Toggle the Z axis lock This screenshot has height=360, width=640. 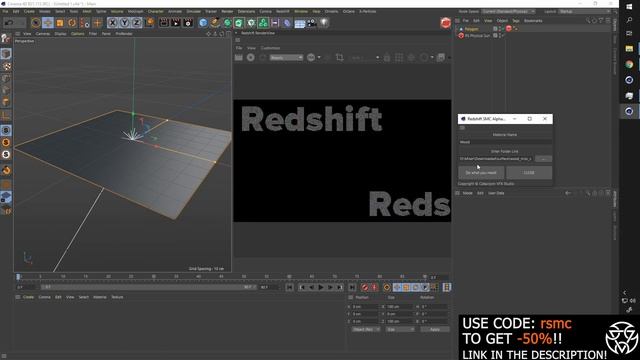click(x=136, y=23)
